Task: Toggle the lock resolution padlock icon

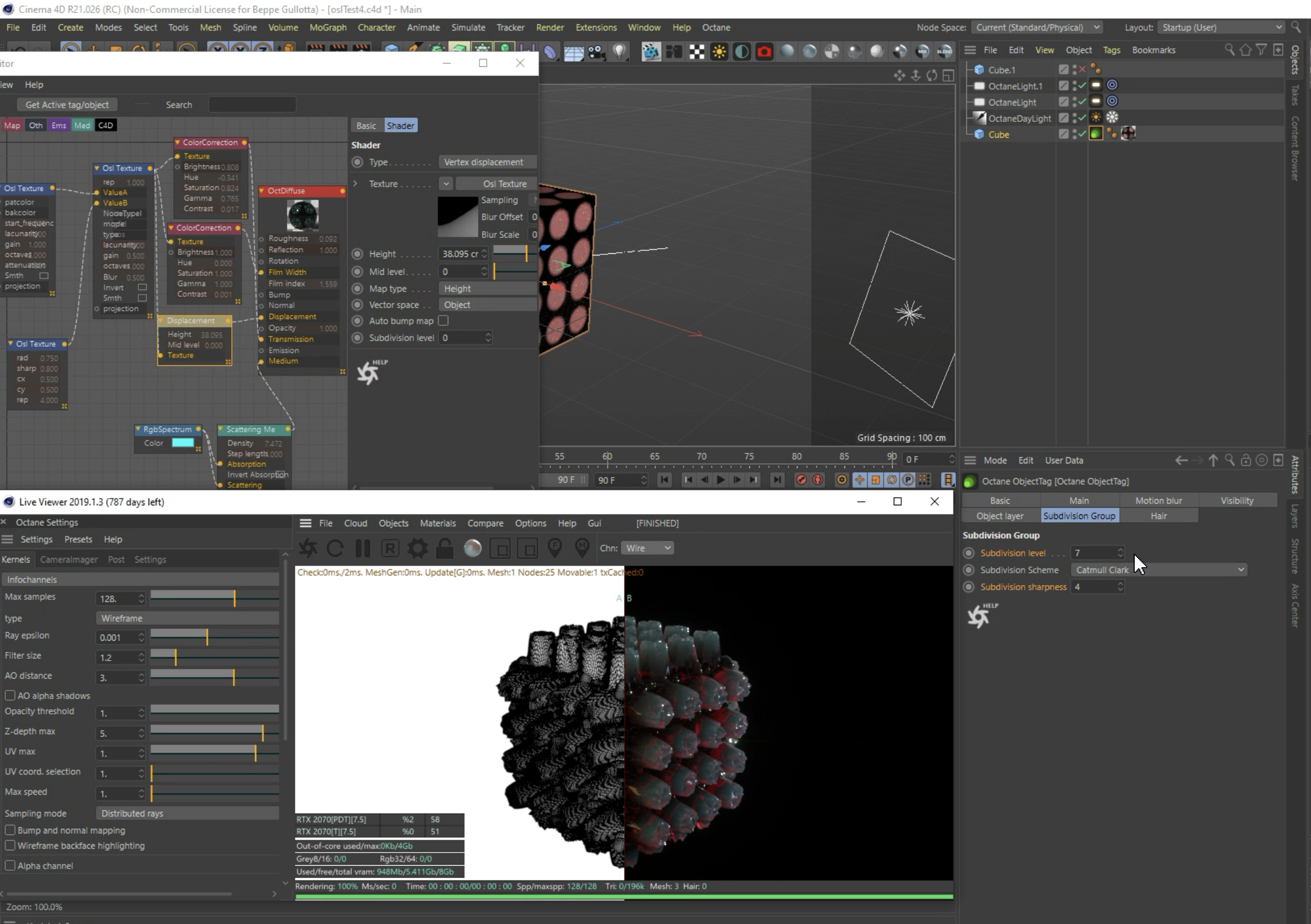Action: [x=445, y=548]
